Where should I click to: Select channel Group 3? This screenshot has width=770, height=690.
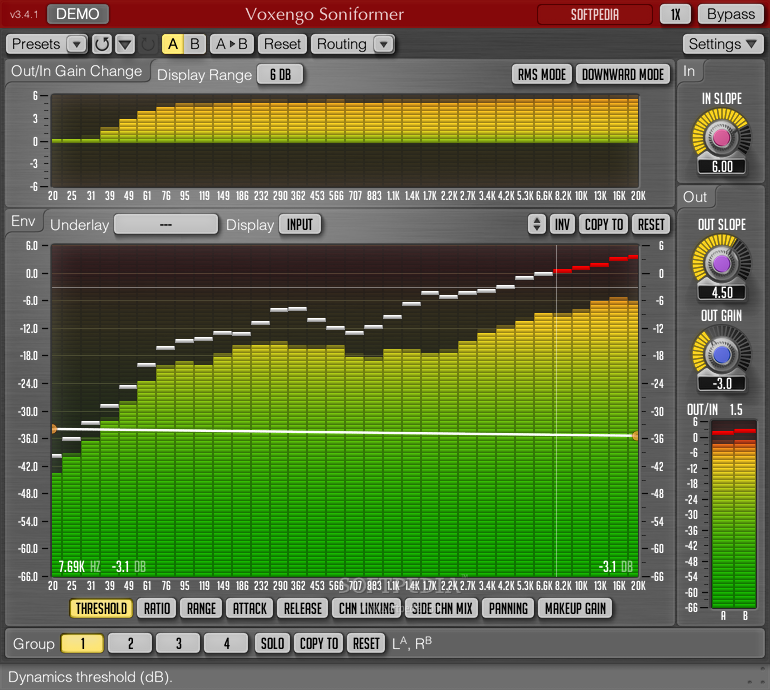pyautogui.click(x=178, y=643)
